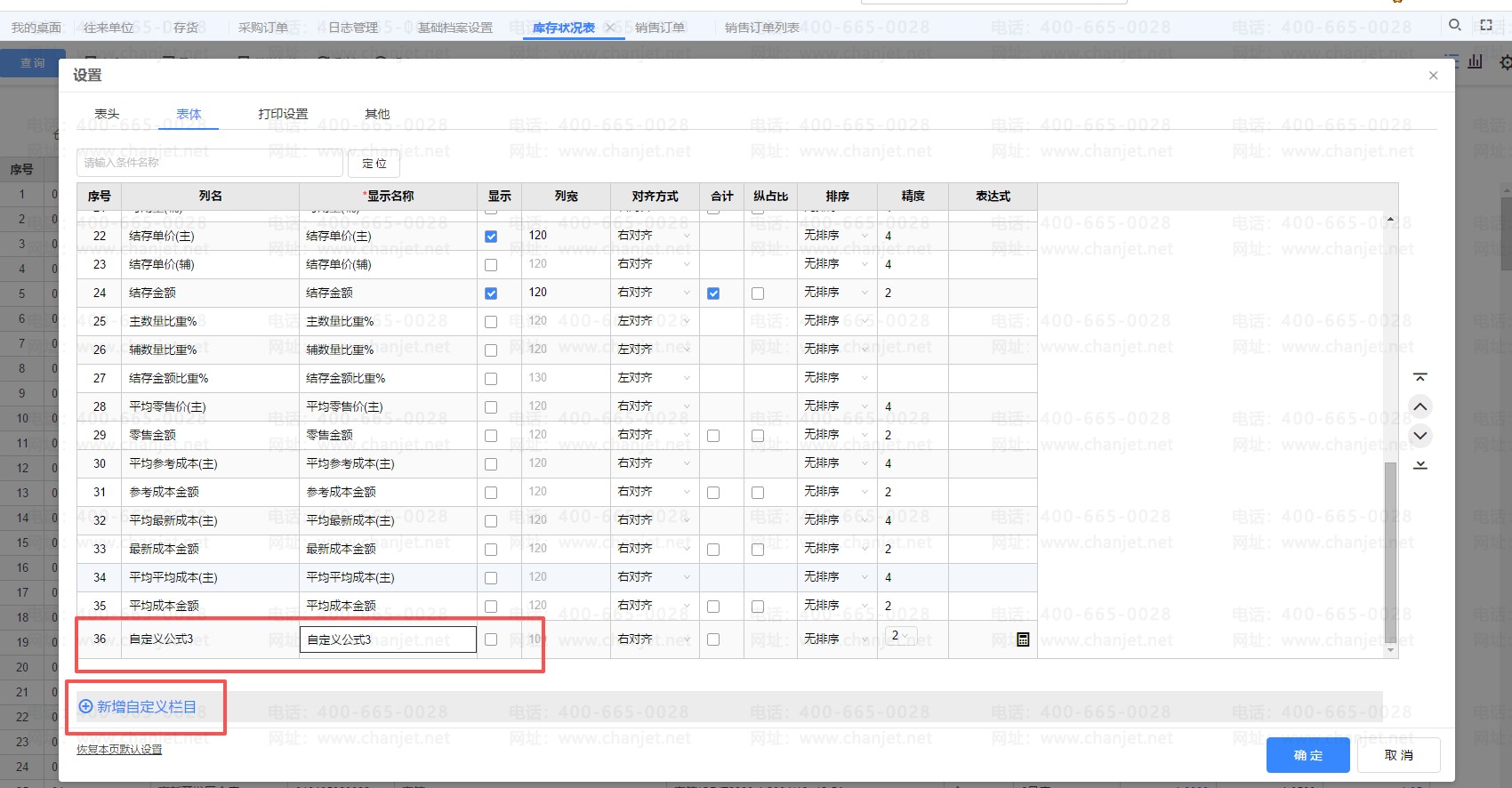The image size is (1512, 788).
Task: Move selected row down one position
Action: 1420,436
